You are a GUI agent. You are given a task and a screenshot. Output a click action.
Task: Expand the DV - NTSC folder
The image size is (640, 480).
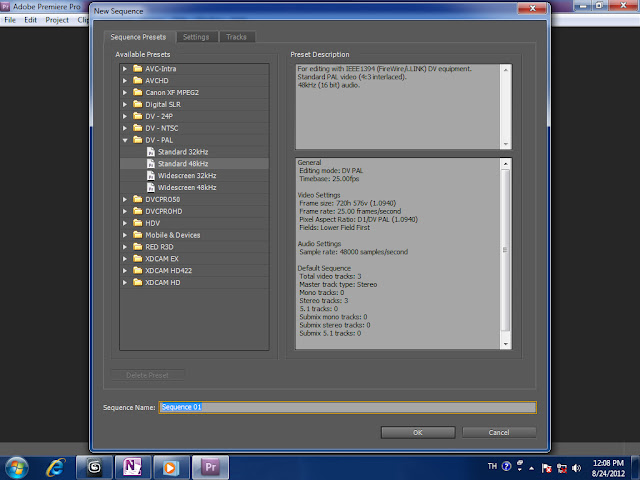click(x=125, y=128)
